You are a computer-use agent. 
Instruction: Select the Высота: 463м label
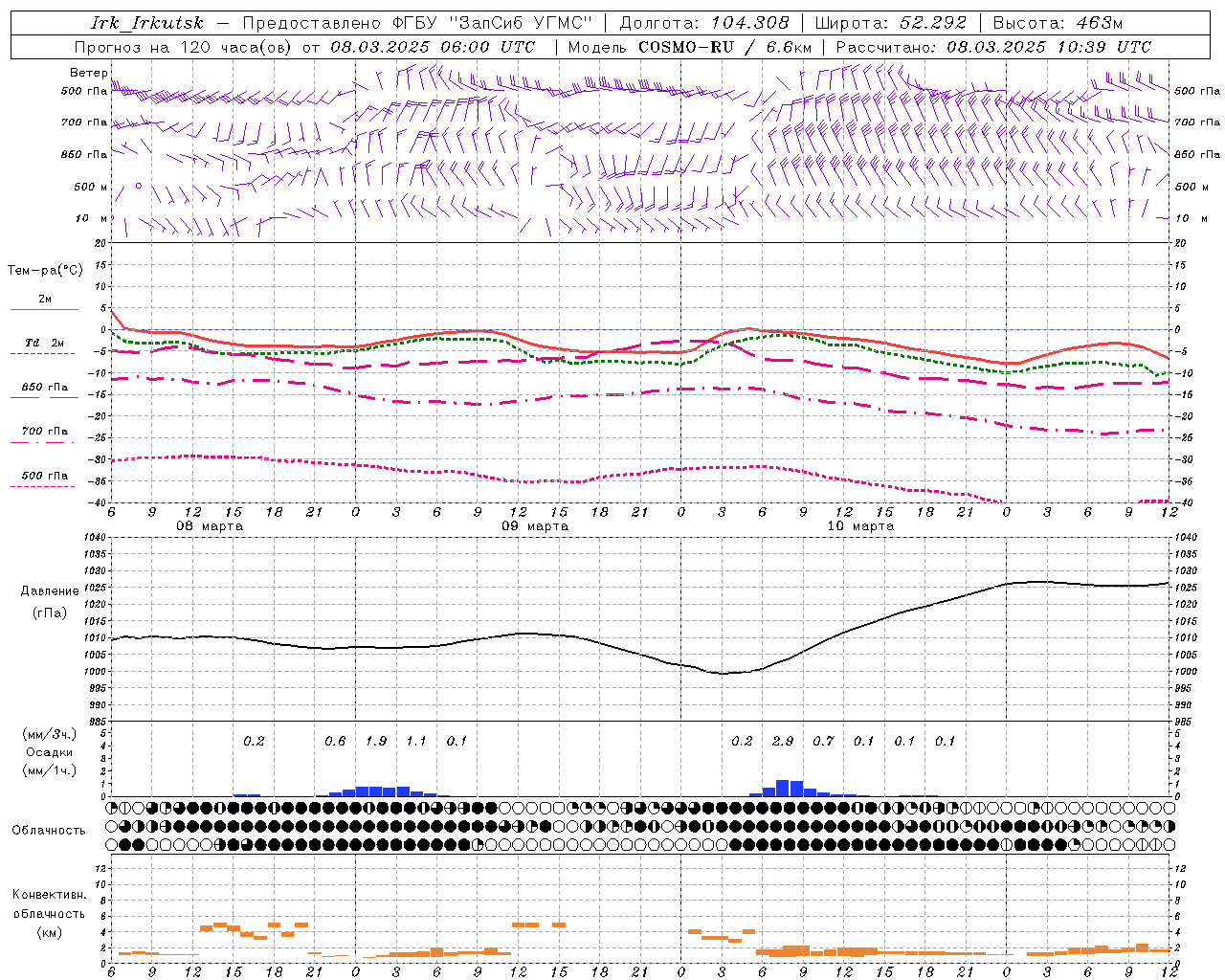pos(1058,23)
